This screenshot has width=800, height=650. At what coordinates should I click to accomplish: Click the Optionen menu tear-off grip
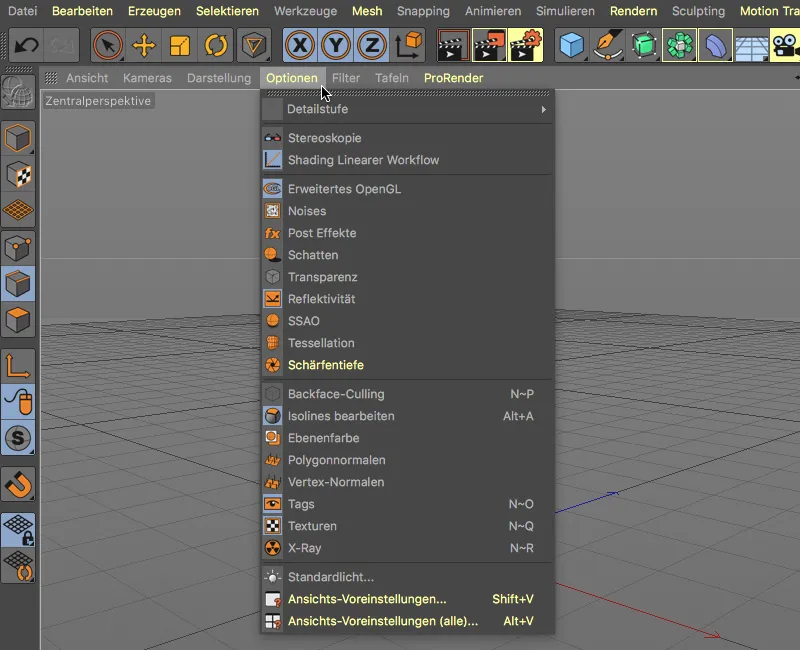pyautogui.click(x=408, y=93)
